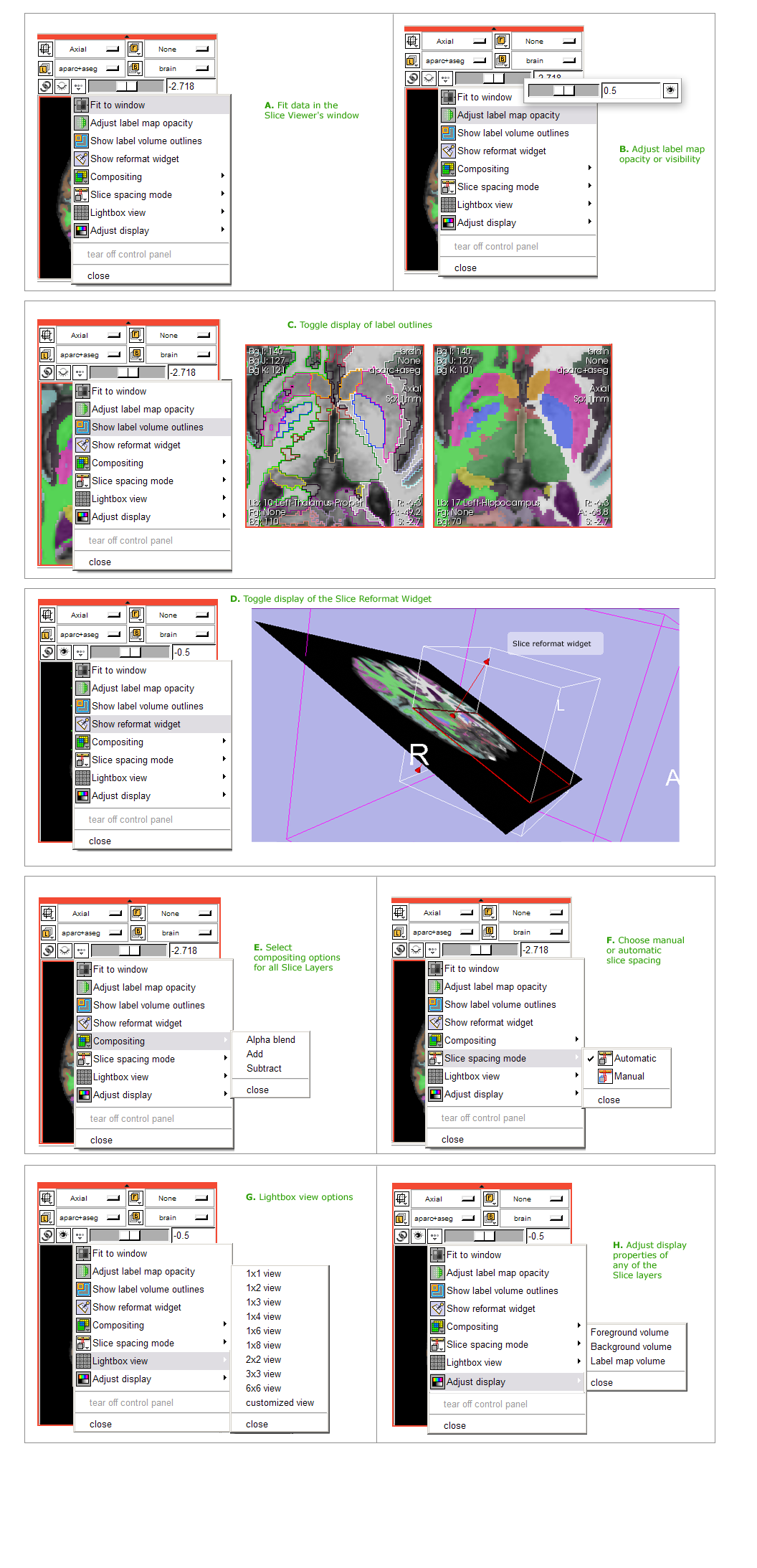Expand the highlighted Compositing submenu arrow
The width and height of the screenshot is (757, 1568).
(225, 1041)
